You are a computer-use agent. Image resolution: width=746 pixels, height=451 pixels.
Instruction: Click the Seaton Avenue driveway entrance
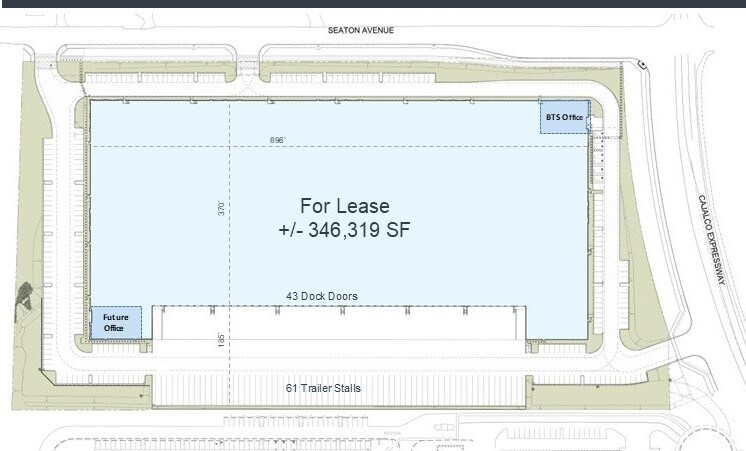[248, 68]
